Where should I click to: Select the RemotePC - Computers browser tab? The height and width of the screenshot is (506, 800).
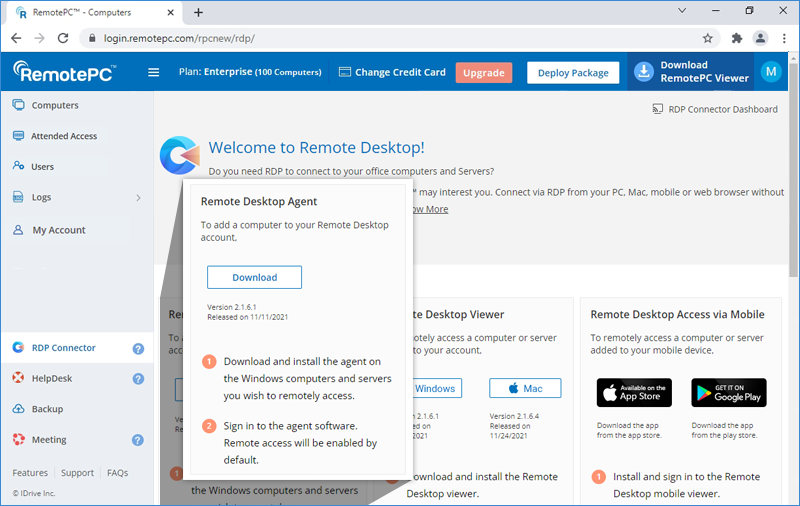coord(94,12)
